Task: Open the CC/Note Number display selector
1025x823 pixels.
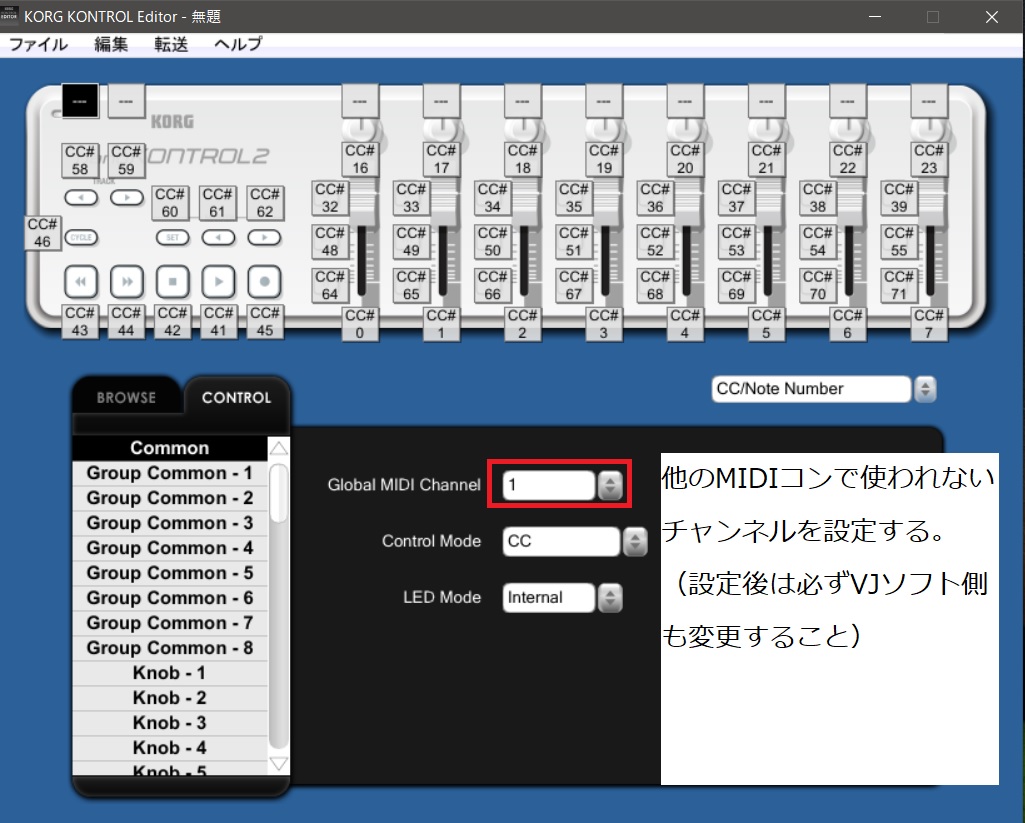Action: tap(925, 388)
